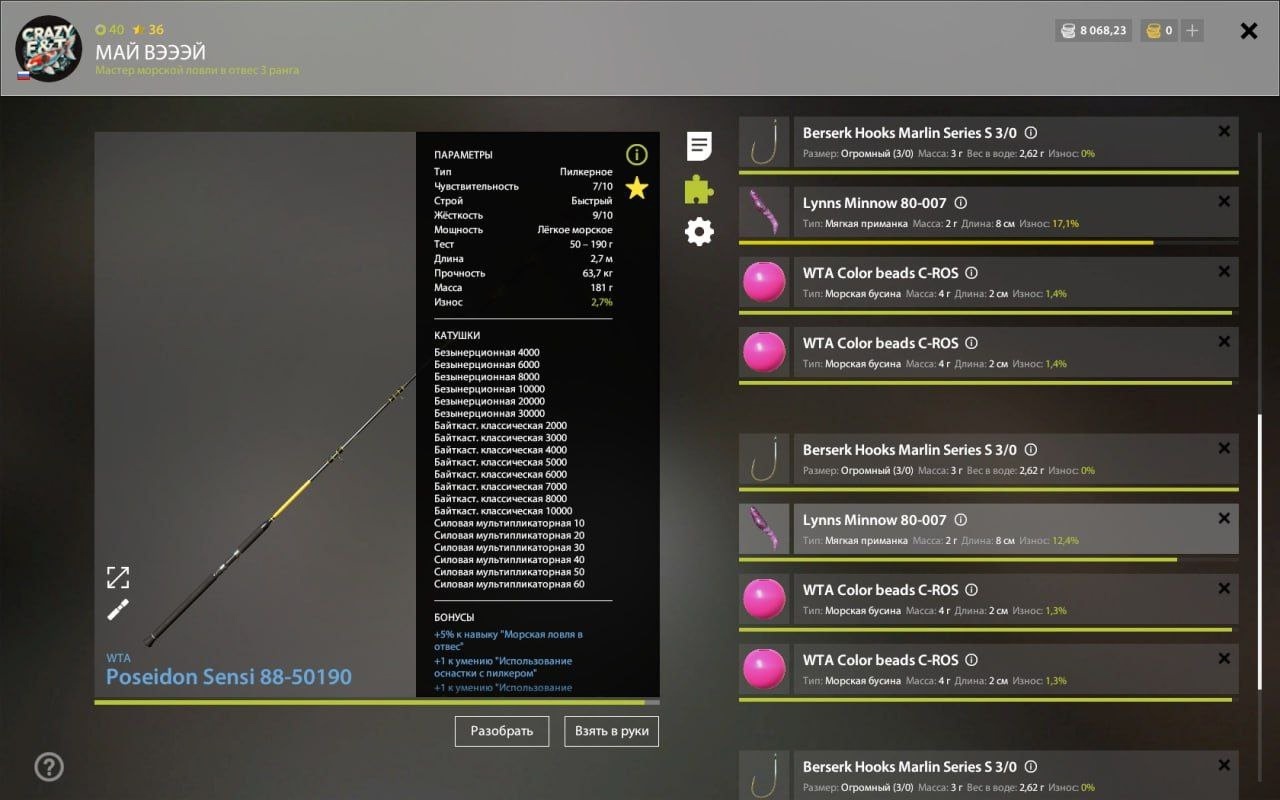
Task: Click wear bar under 17,1% Lynns Minnow
Action: pyautogui.click(x=989, y=242)
